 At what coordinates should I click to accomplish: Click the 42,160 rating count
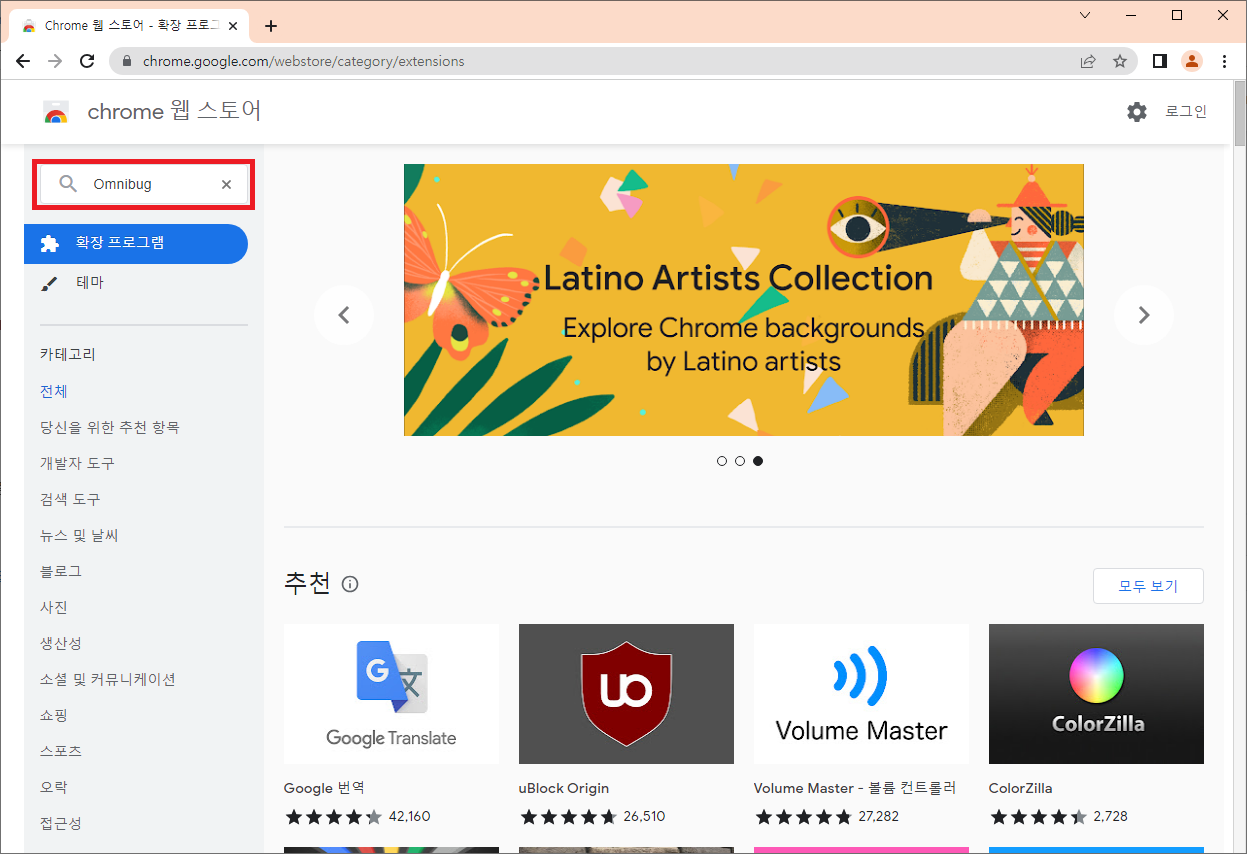[x=409, y=816]
